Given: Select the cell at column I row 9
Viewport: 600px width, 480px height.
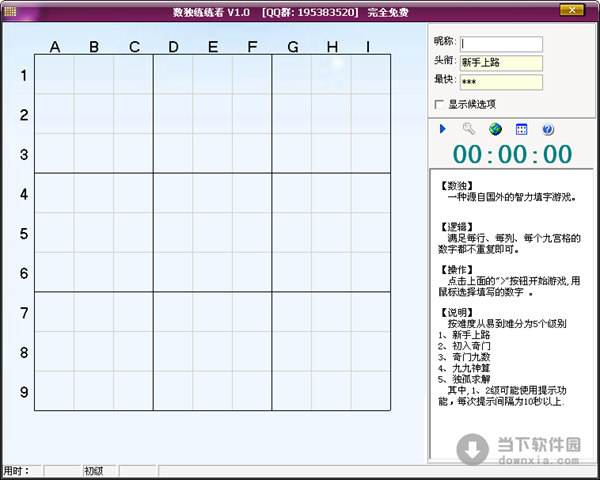Looking at the screenshot, I should 370,390.
